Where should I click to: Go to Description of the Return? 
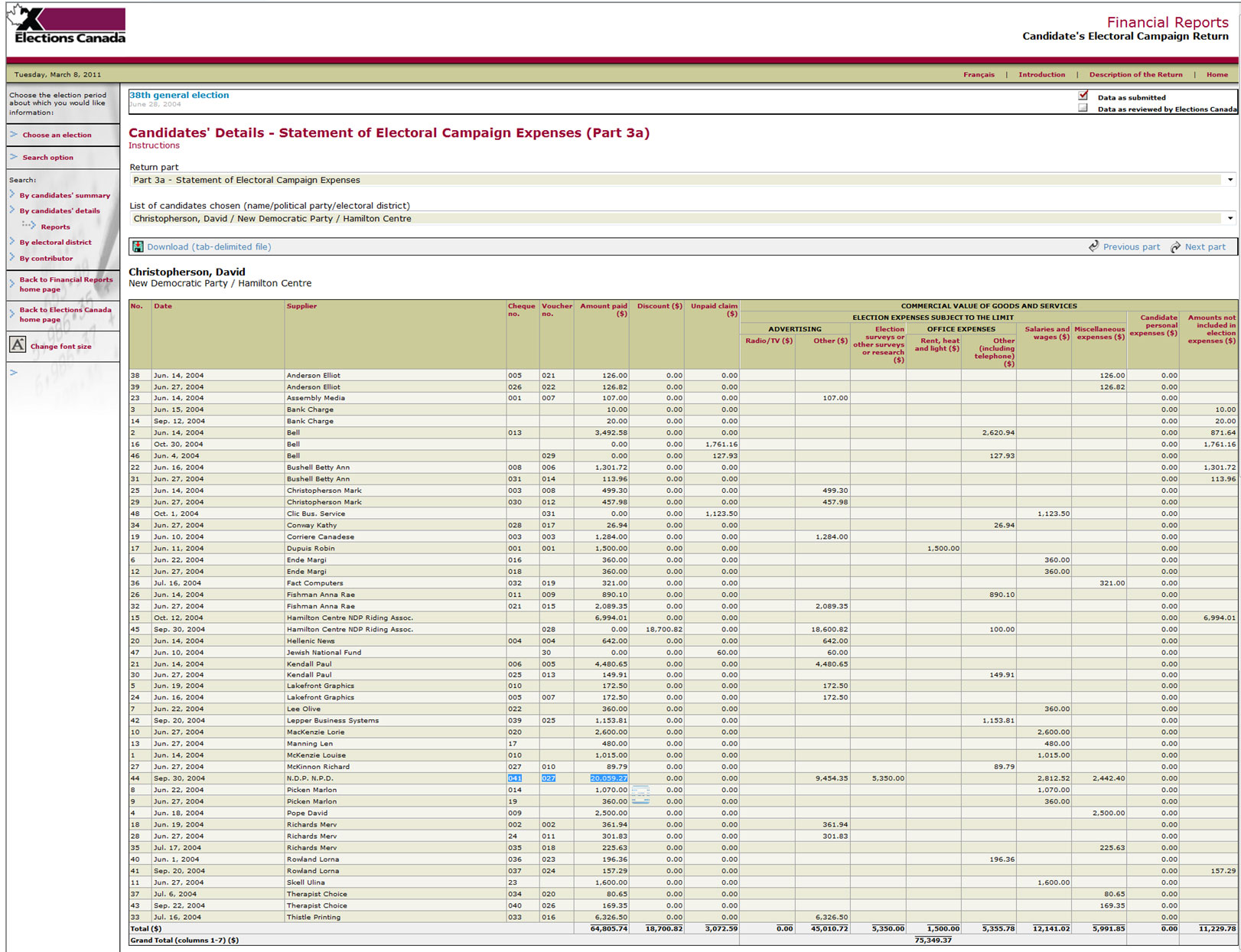pos(1135,75)
